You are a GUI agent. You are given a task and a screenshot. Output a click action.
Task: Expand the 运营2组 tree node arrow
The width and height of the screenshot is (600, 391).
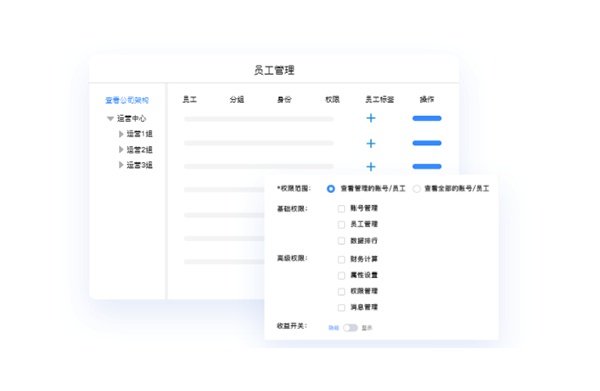[121, 150]
